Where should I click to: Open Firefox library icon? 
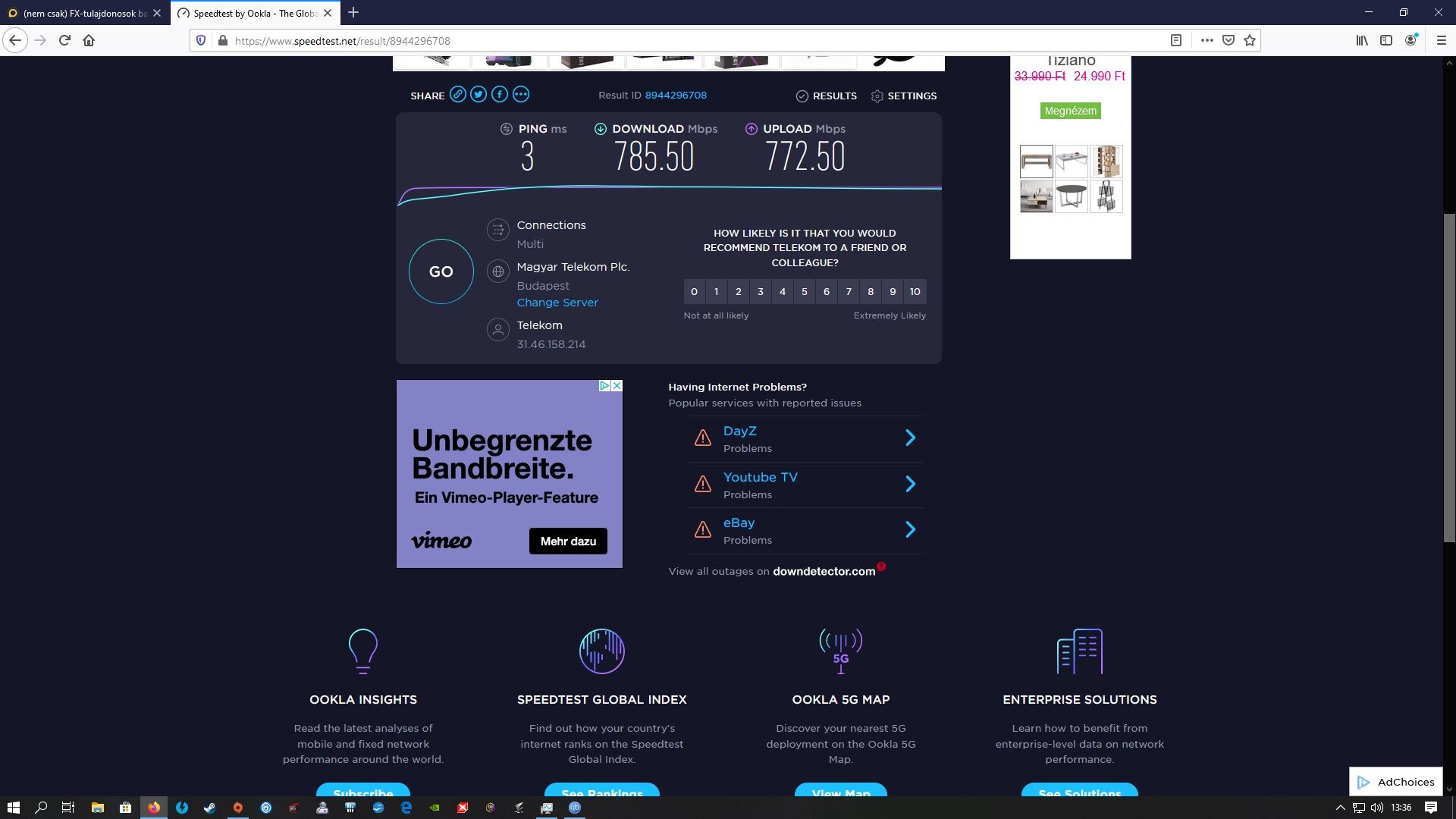coord(1362,41)
